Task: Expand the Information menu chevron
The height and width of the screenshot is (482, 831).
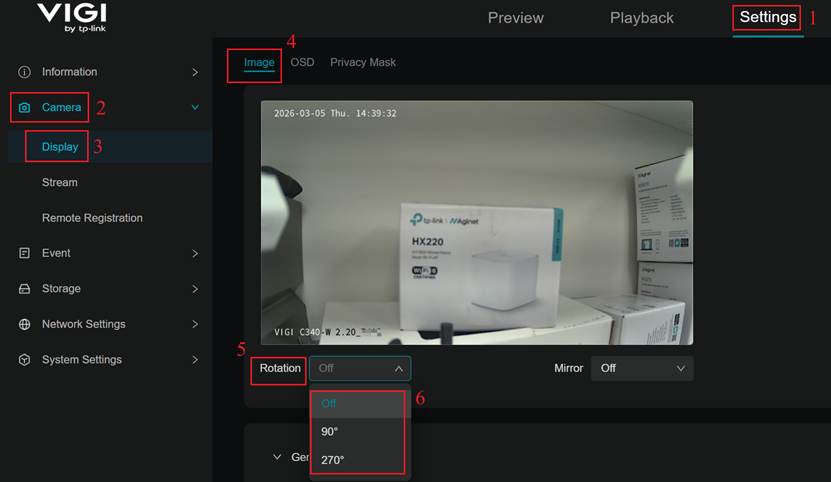Action: 195,72
